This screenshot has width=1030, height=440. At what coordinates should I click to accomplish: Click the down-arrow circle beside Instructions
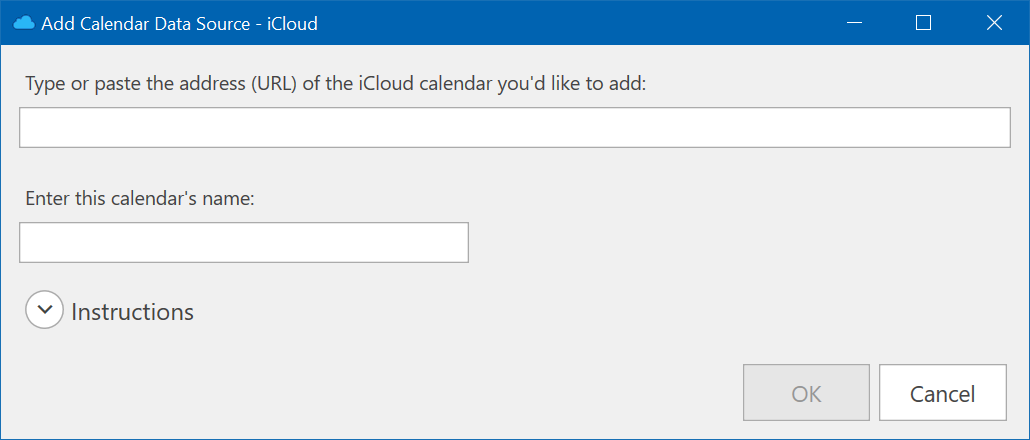point(45,310)
